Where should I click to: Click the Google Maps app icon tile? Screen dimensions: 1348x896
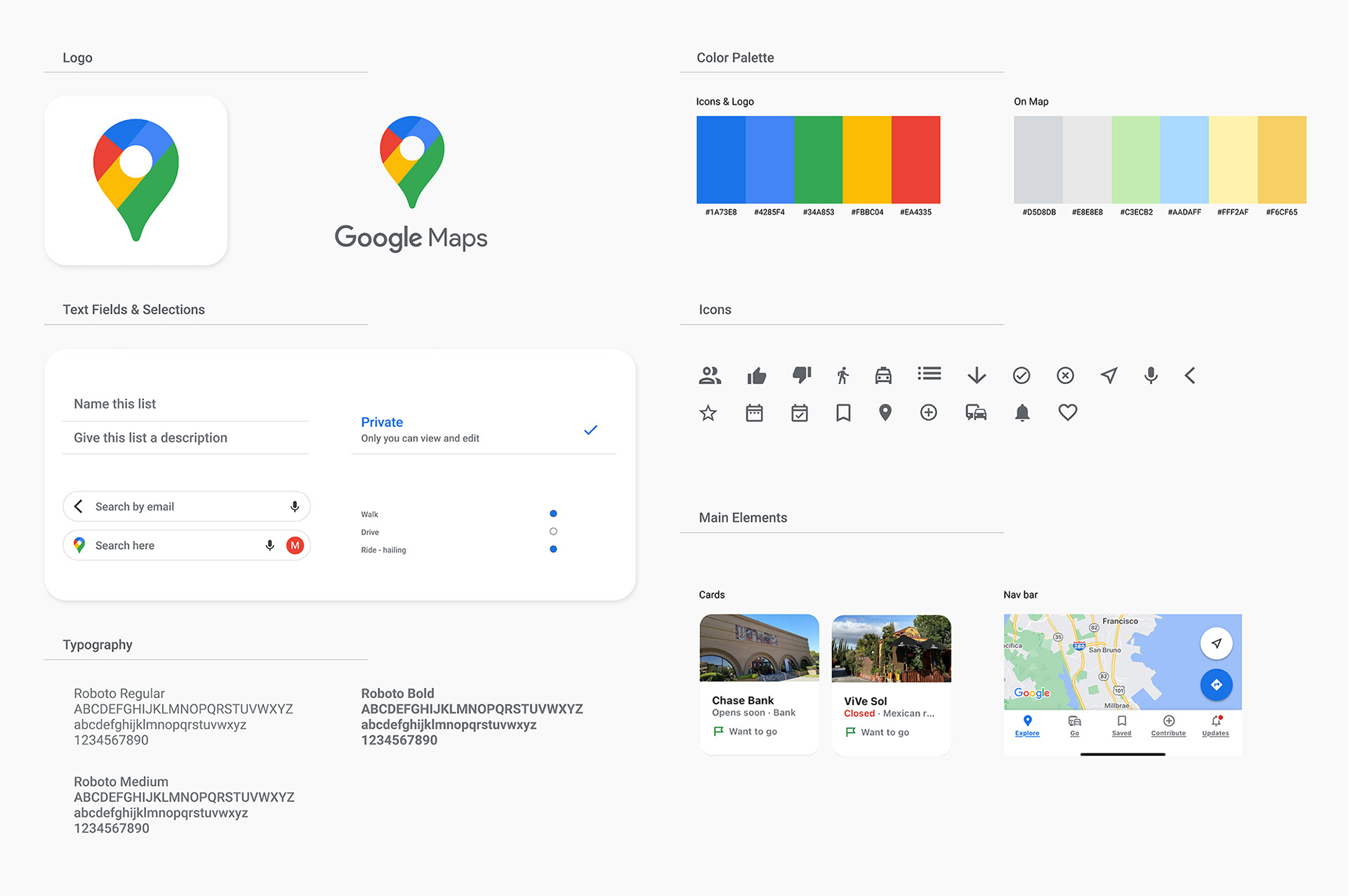(136, 180)
